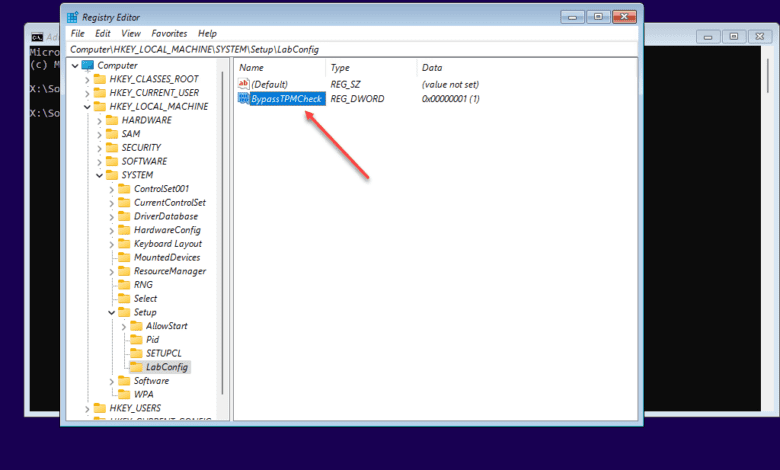Screen dimensions: 780x470
Task: Open the Edit menu
Action: tap(102, 33)
